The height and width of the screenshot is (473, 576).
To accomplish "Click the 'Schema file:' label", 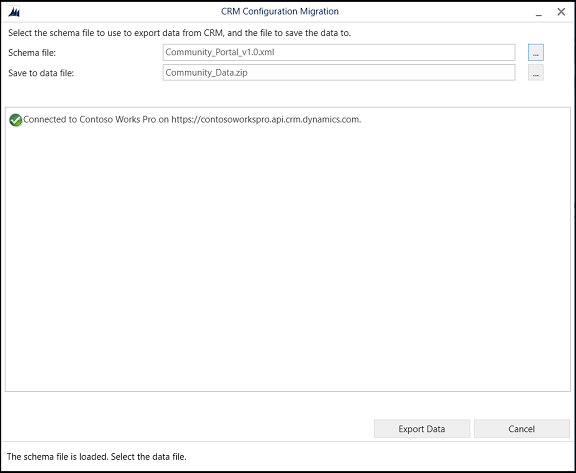I will pyautogui.click(x=32, y=53).
